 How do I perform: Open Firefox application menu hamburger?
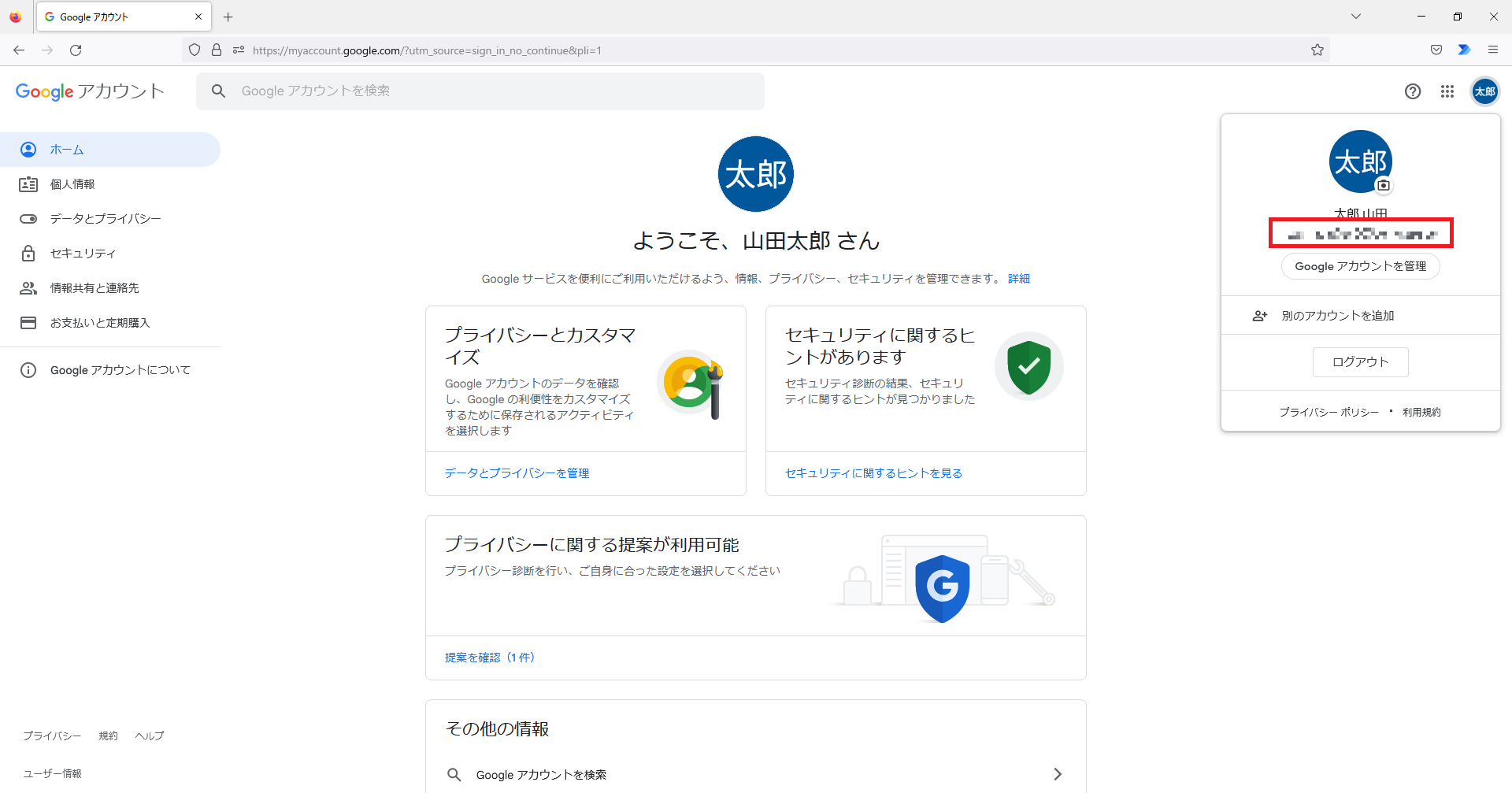(1493, 50)
